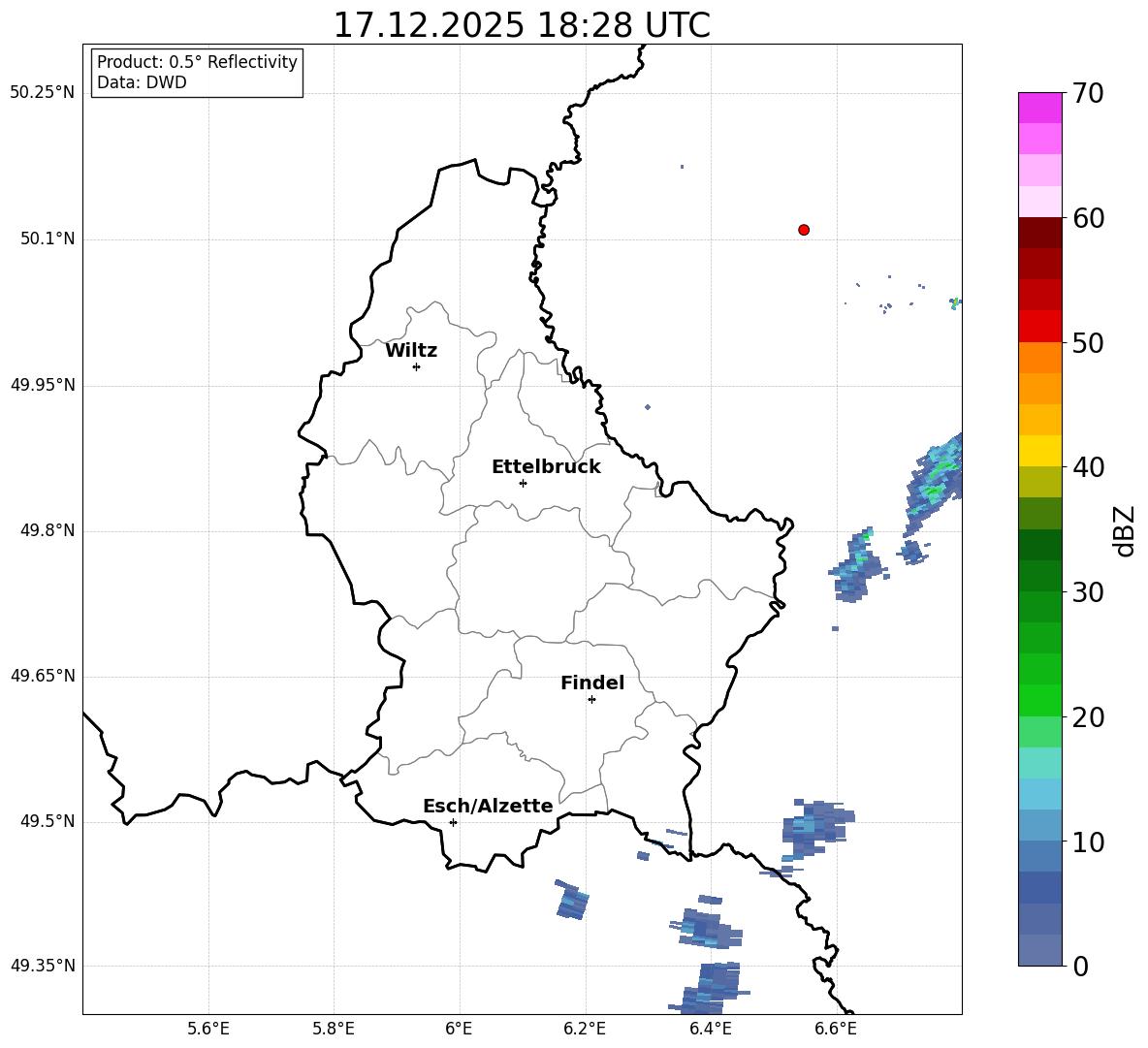Viewport: 1148px width, 1048px height.
Task: Click the 70 colorbar tick label
Action: (x=1088, y=94)
